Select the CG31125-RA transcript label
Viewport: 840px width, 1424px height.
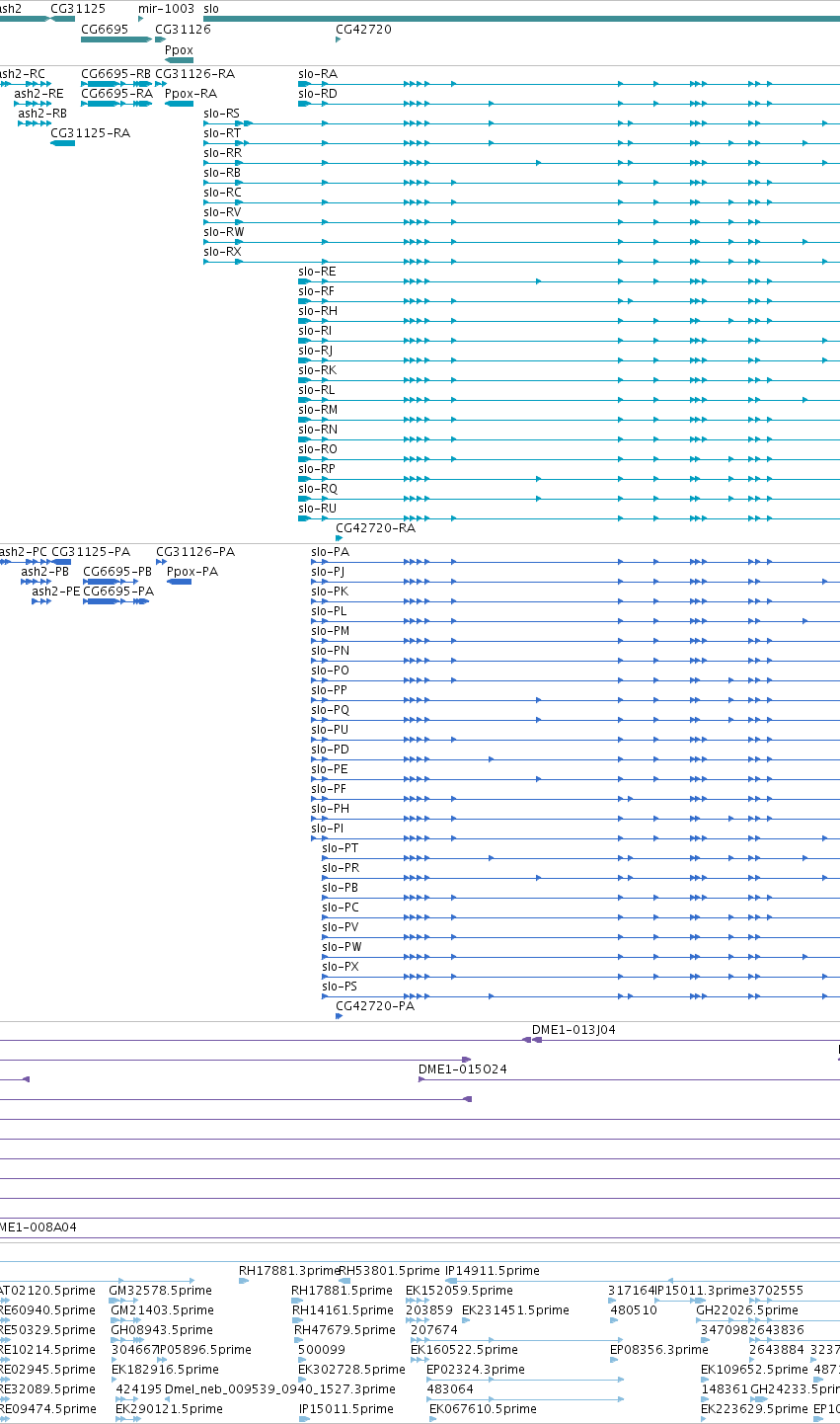click(x=90, y=133)
